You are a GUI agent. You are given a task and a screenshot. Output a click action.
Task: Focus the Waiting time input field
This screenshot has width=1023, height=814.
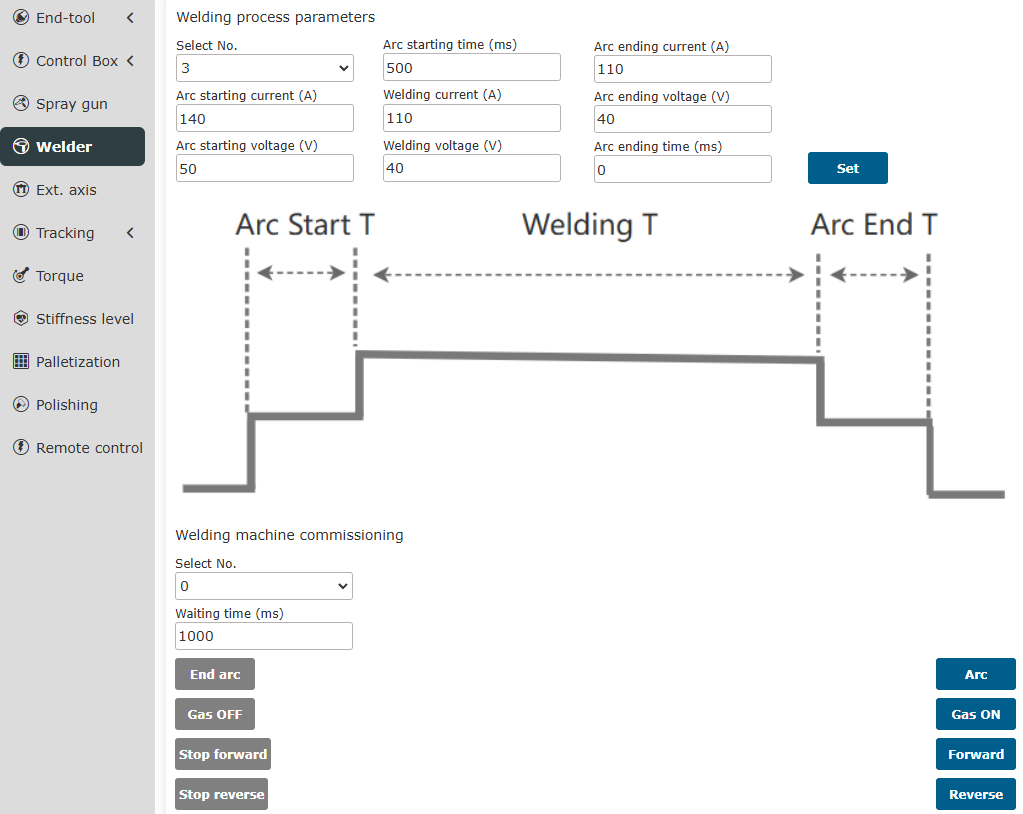264,636
